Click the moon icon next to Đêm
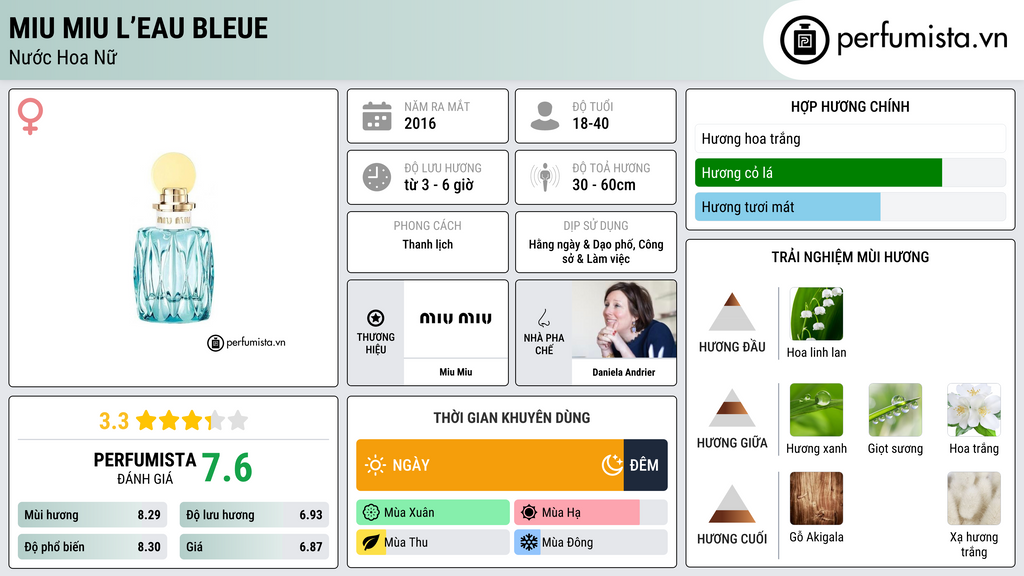This screenshot has width=1024, height=576. click(x=612, y=465)
